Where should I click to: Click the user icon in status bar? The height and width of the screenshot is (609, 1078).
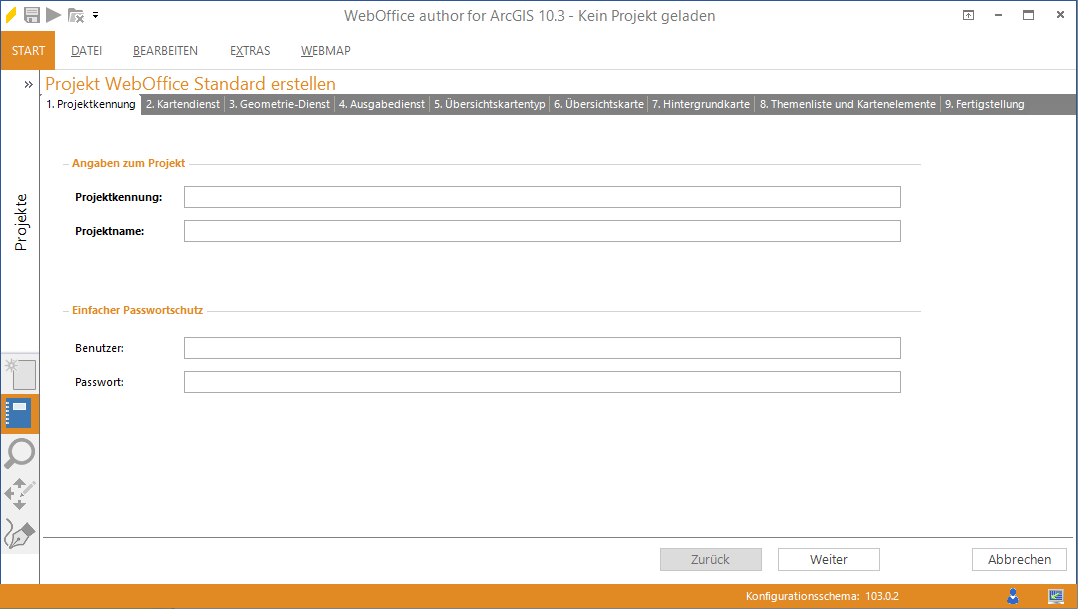click(1013, 596)
